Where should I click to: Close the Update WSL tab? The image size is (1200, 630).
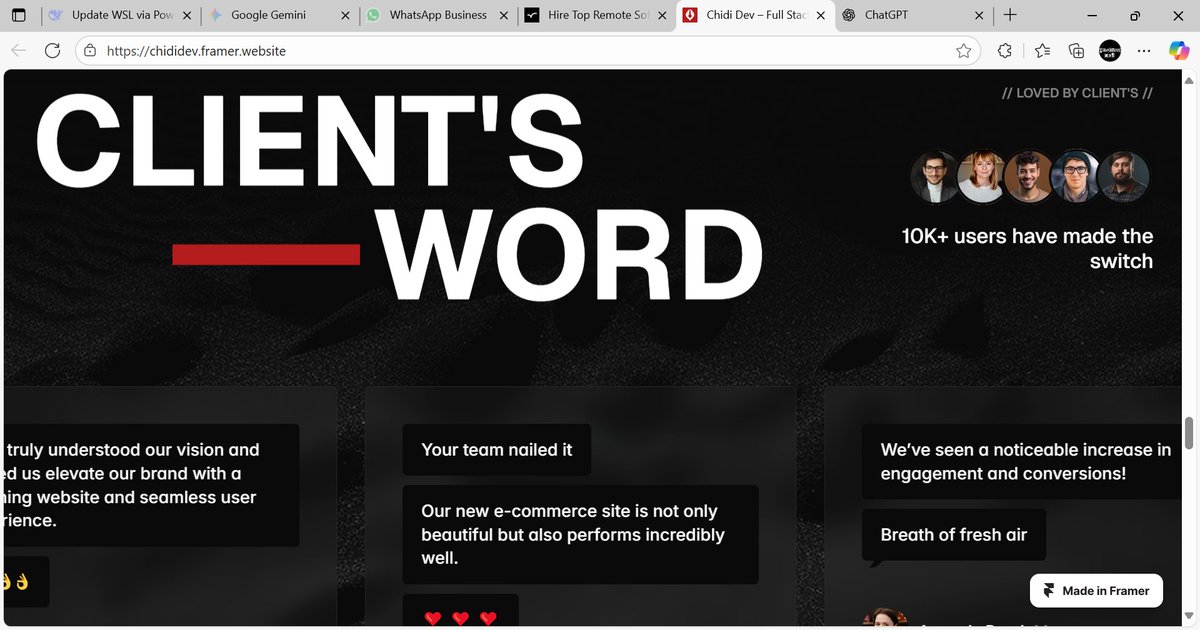click(x=187, y=15)
